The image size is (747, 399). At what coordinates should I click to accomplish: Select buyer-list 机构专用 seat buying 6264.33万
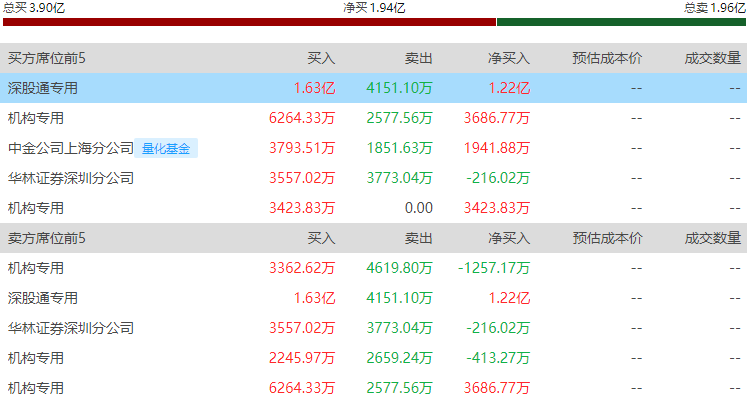(x=36, y=118)
